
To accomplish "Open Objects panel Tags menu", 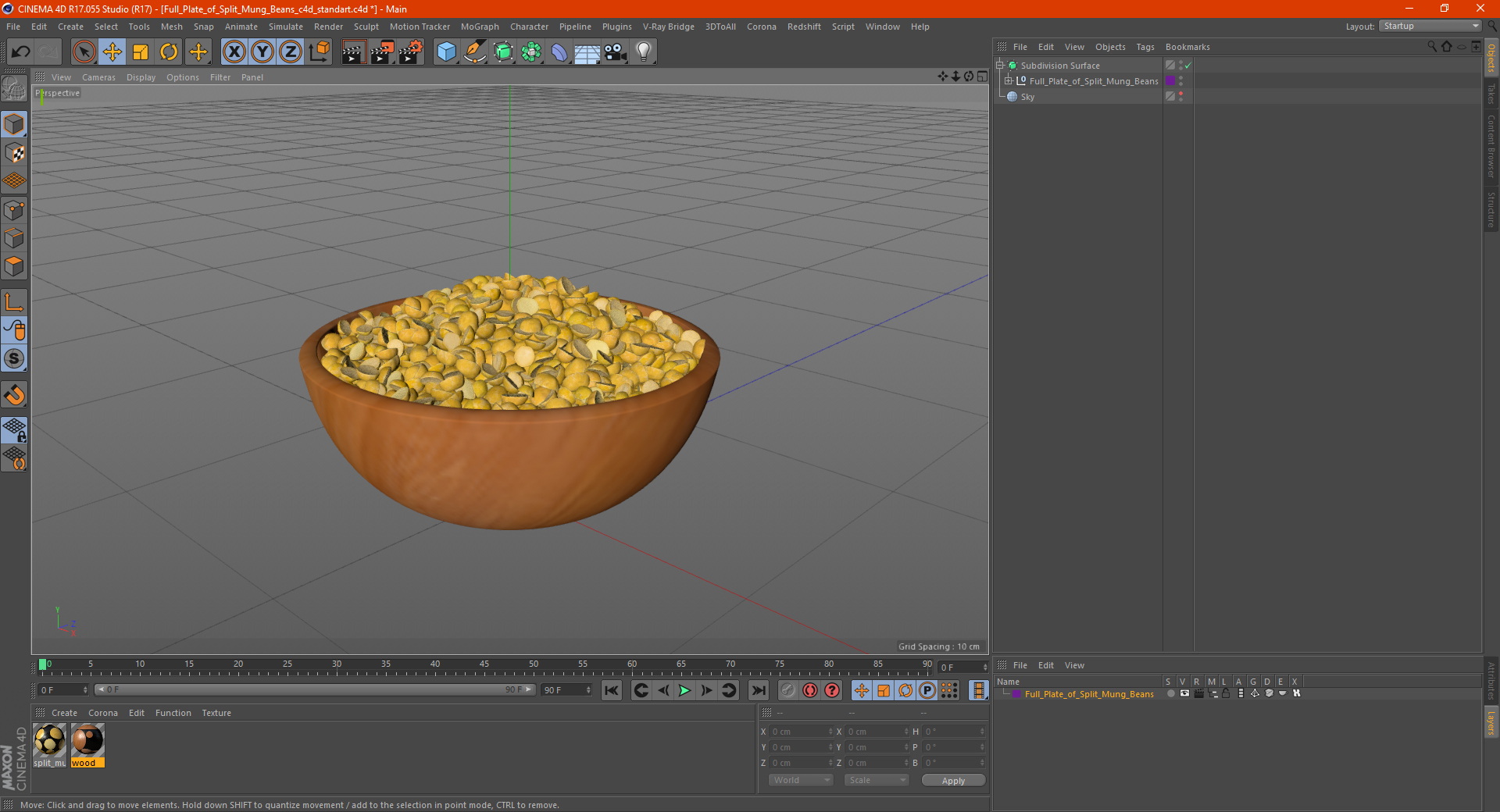I will click(x=1145, y=47).
